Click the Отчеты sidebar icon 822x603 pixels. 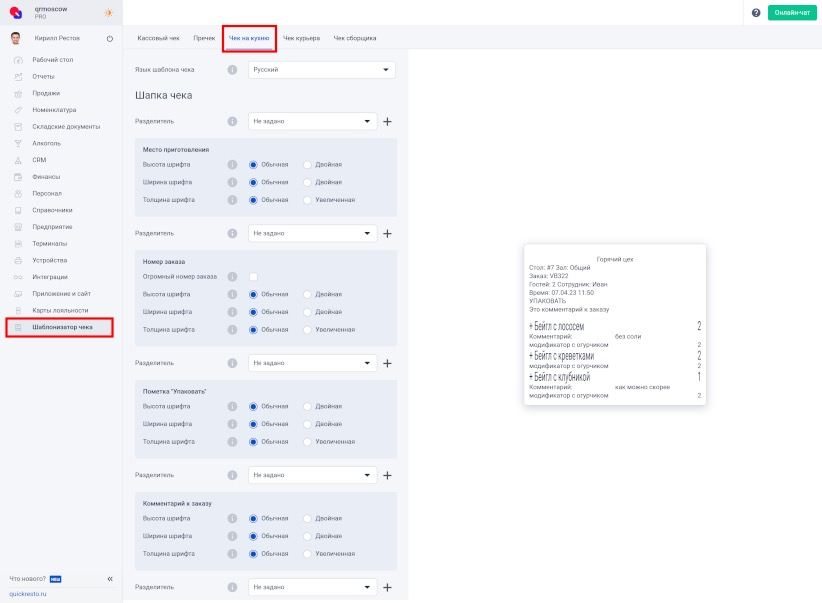[18, 77]
